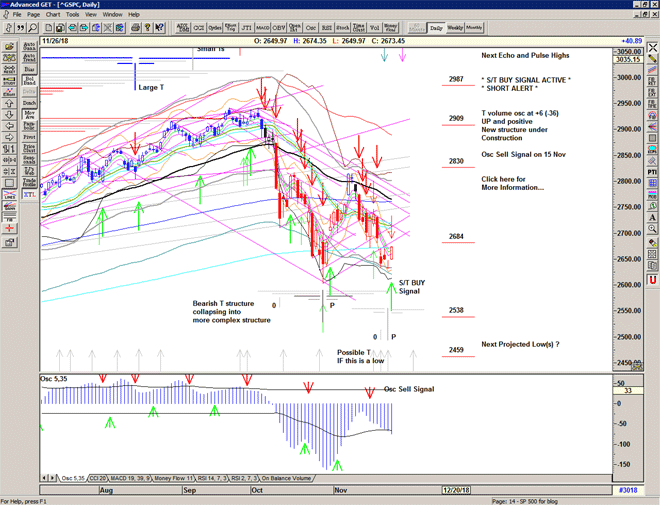Select the Trade Profile button
The image size is (660, 505).
[x=29, y=181]
